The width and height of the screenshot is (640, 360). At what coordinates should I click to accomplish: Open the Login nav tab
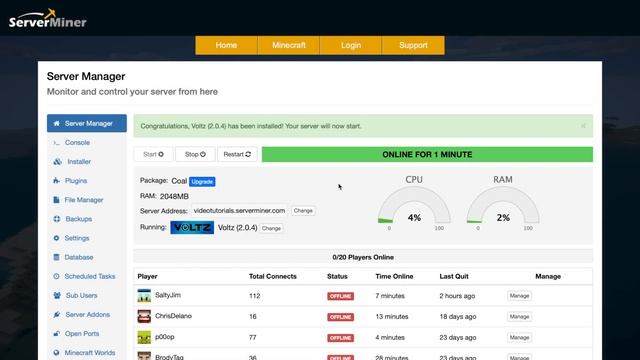[x=351, y=45]
